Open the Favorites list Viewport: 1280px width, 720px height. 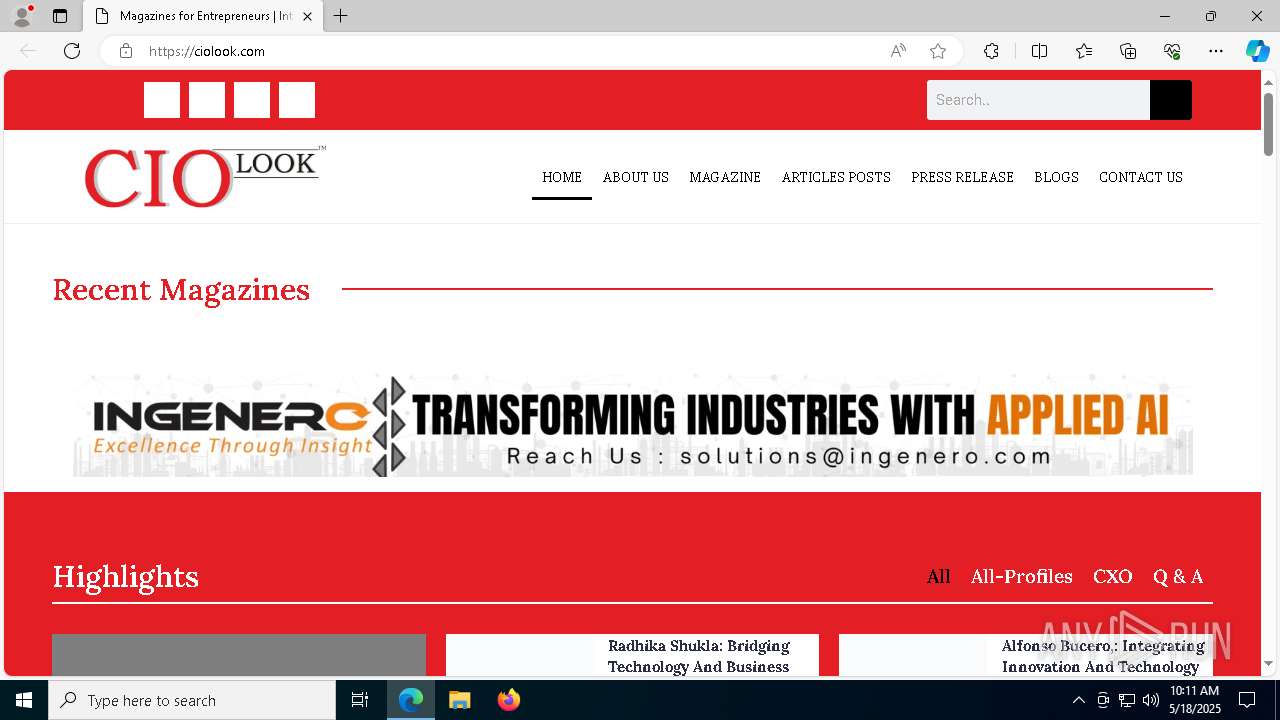pyautogui.click(x=1084, y=51)
